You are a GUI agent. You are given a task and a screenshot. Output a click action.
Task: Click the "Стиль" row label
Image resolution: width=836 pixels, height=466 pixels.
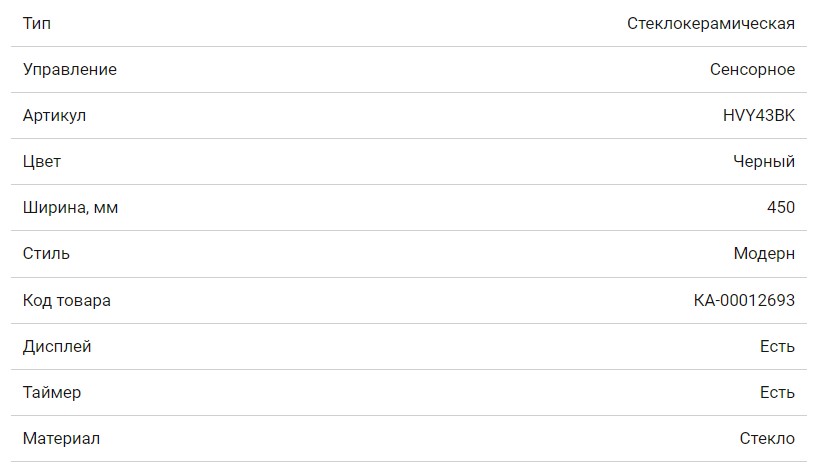pos(46,253)
